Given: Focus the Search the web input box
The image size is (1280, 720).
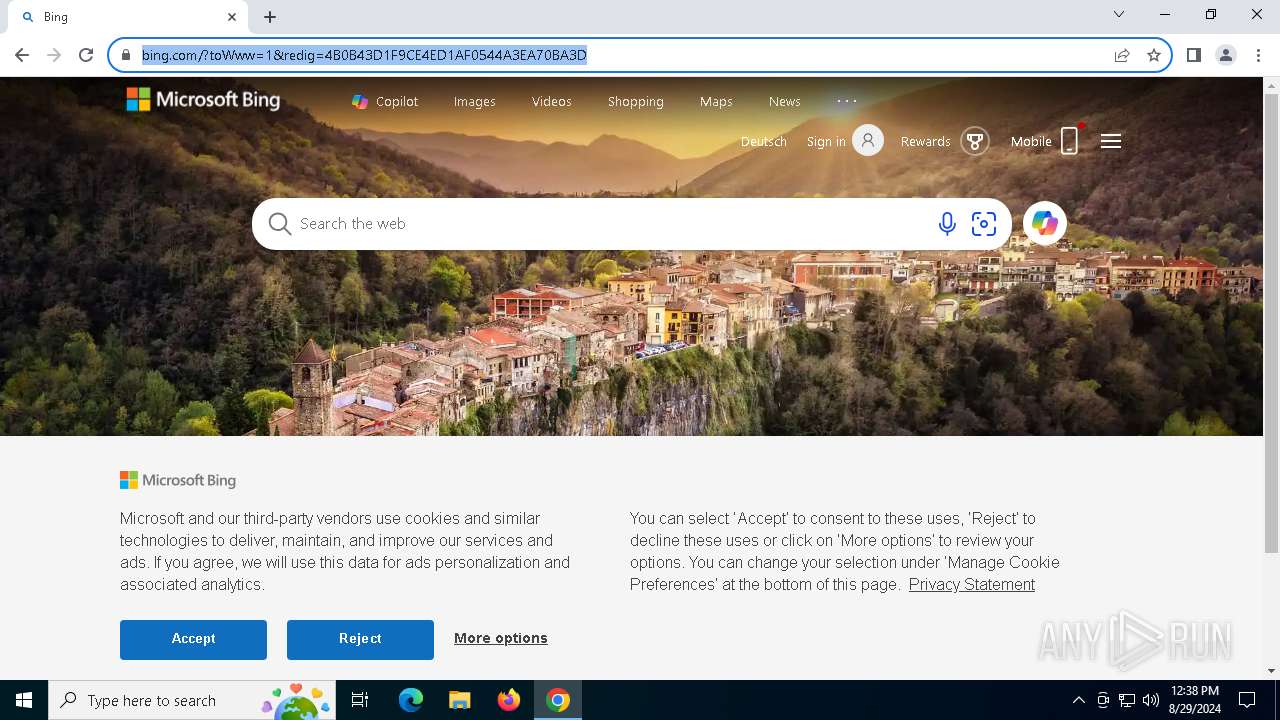Looking at the screenshot, I should coord(610,224).
